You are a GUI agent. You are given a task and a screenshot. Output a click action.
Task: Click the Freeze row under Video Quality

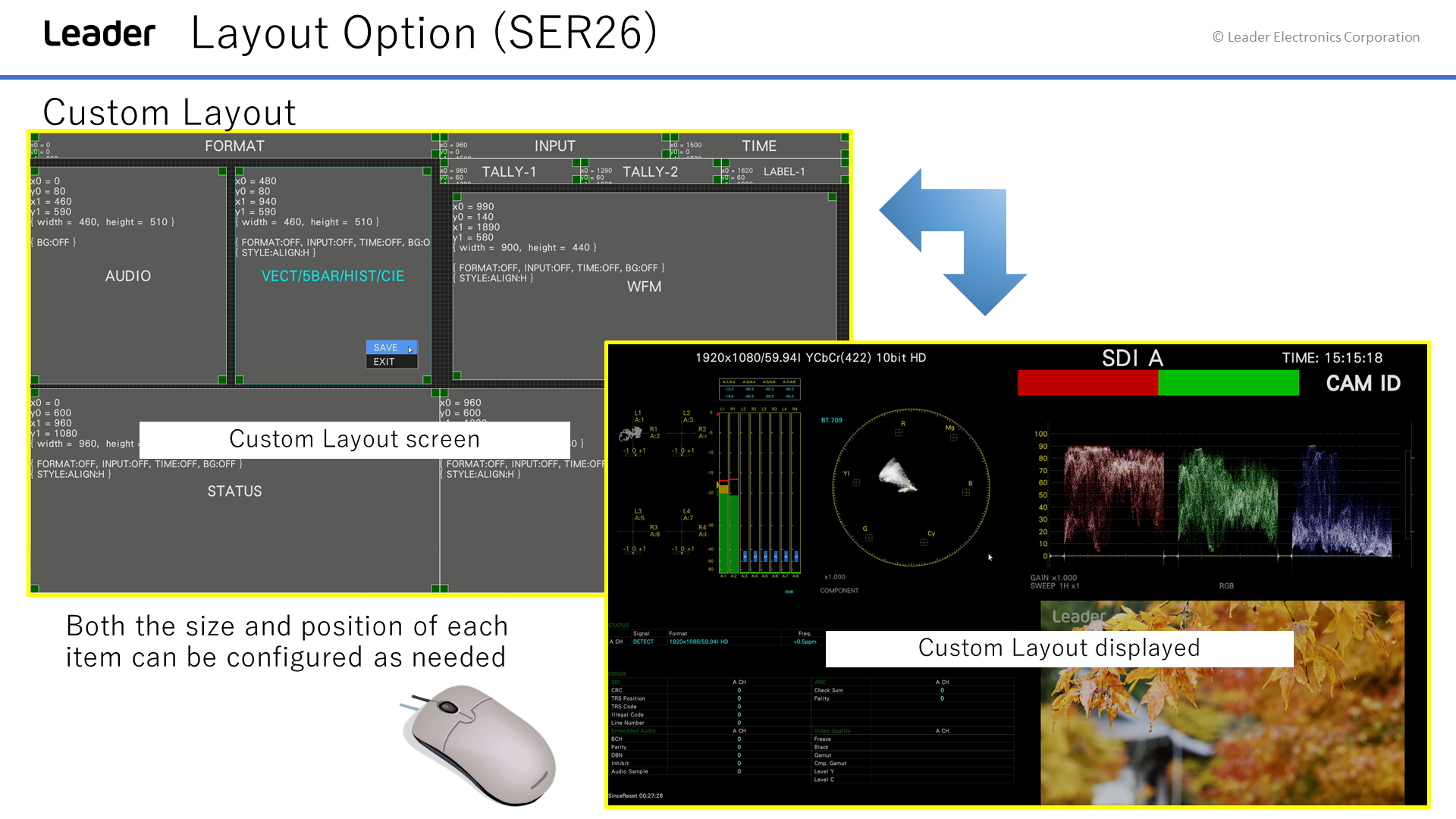[912, 739]
